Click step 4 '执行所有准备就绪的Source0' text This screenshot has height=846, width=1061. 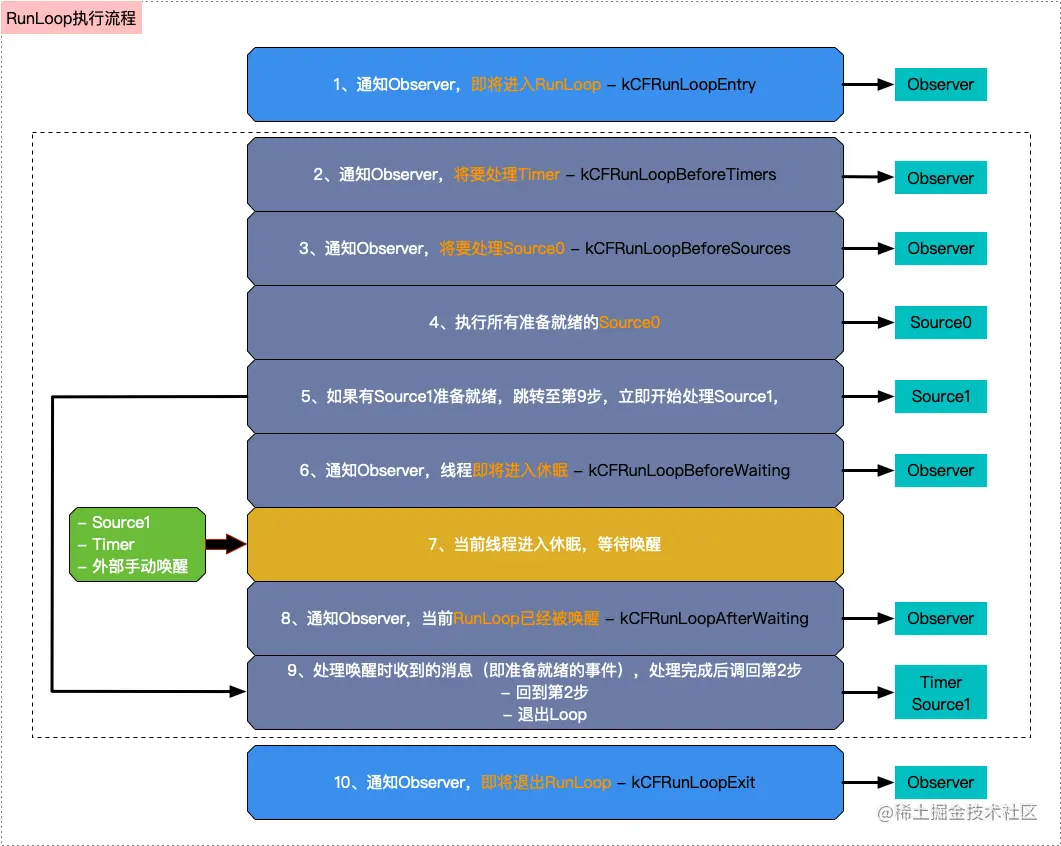[x=545, y=322]
